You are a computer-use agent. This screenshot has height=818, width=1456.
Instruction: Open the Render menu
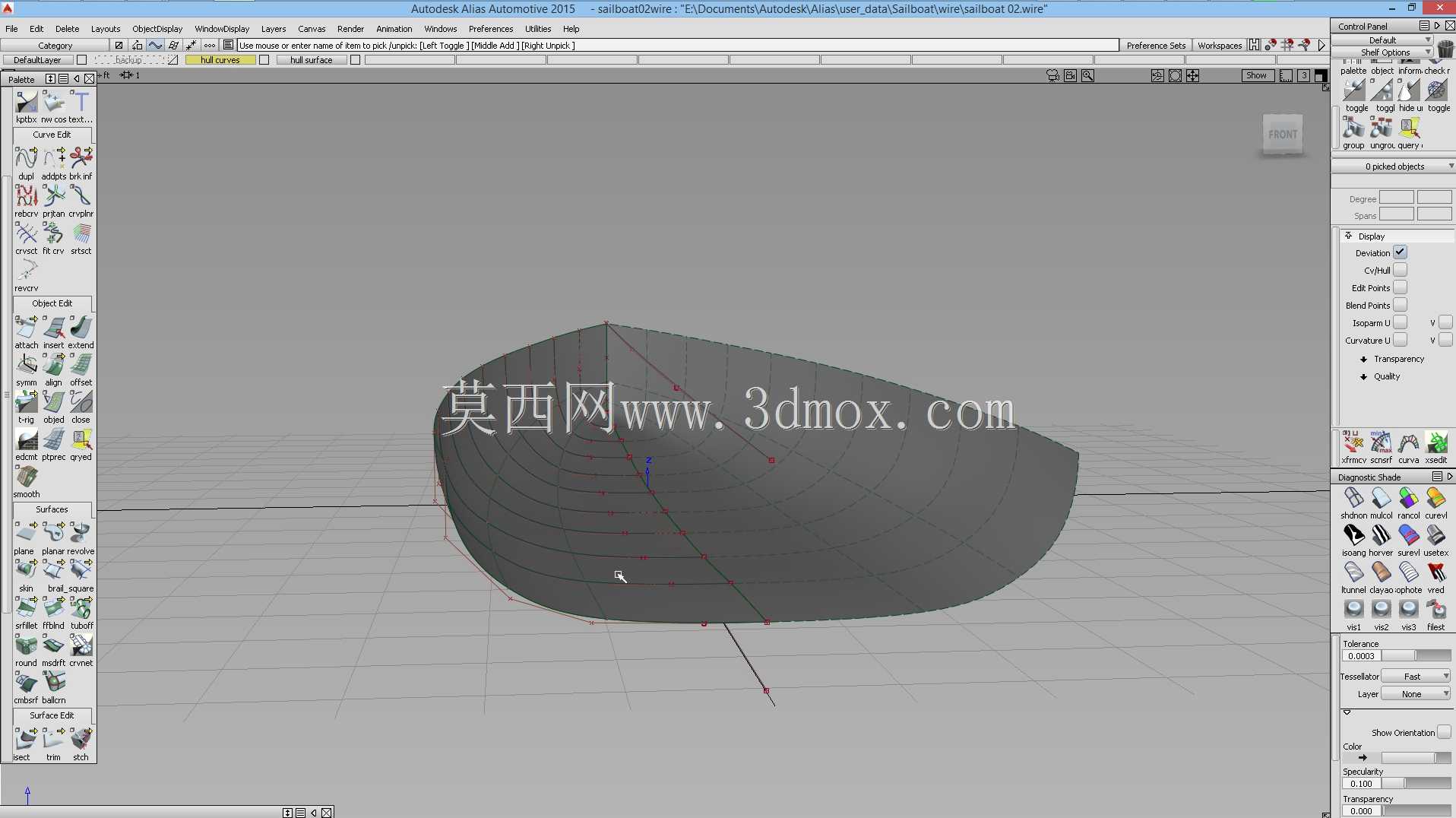tap(350, 29)
